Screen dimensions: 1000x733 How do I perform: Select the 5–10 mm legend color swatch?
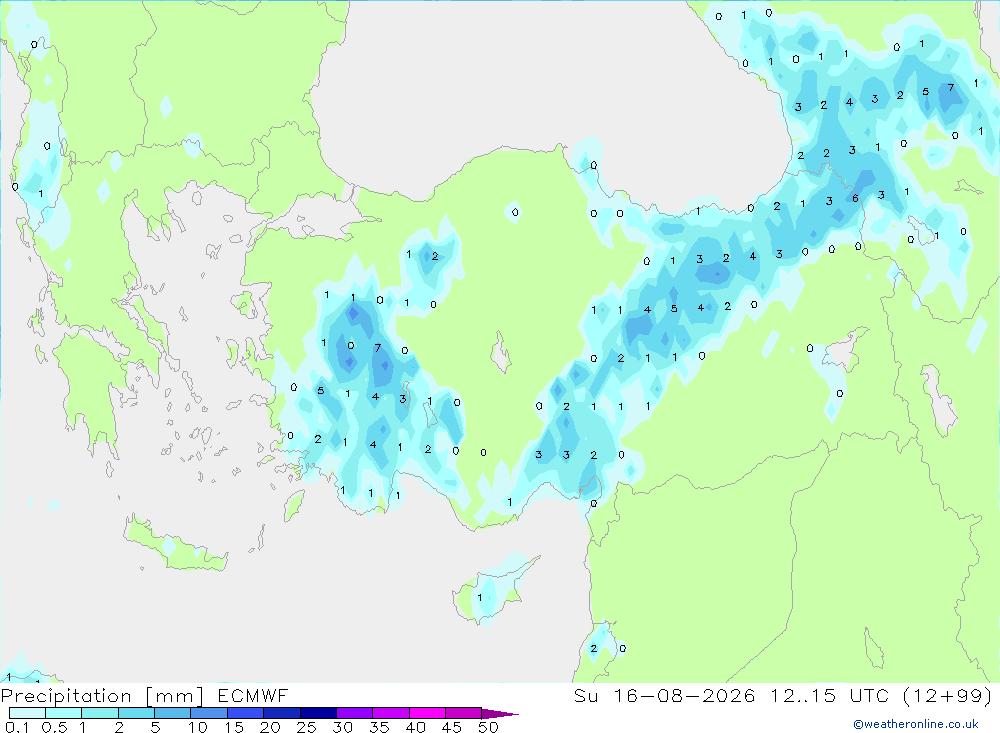[x=173, y=713]
